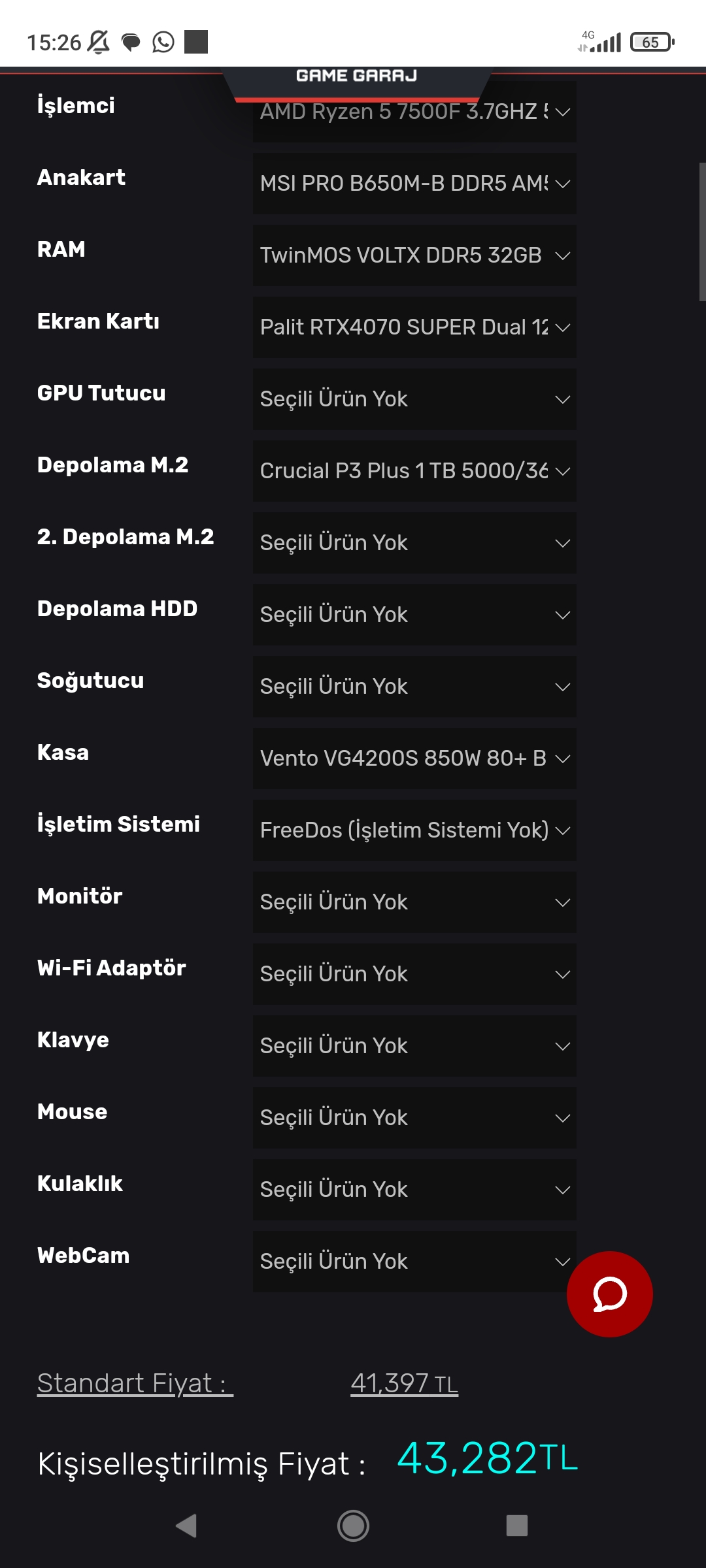Expand the İşlemci AMD Ryzen dropdown
This screenshot has width=706, height=1568.
pyautogui.click(x=414, y=113)
